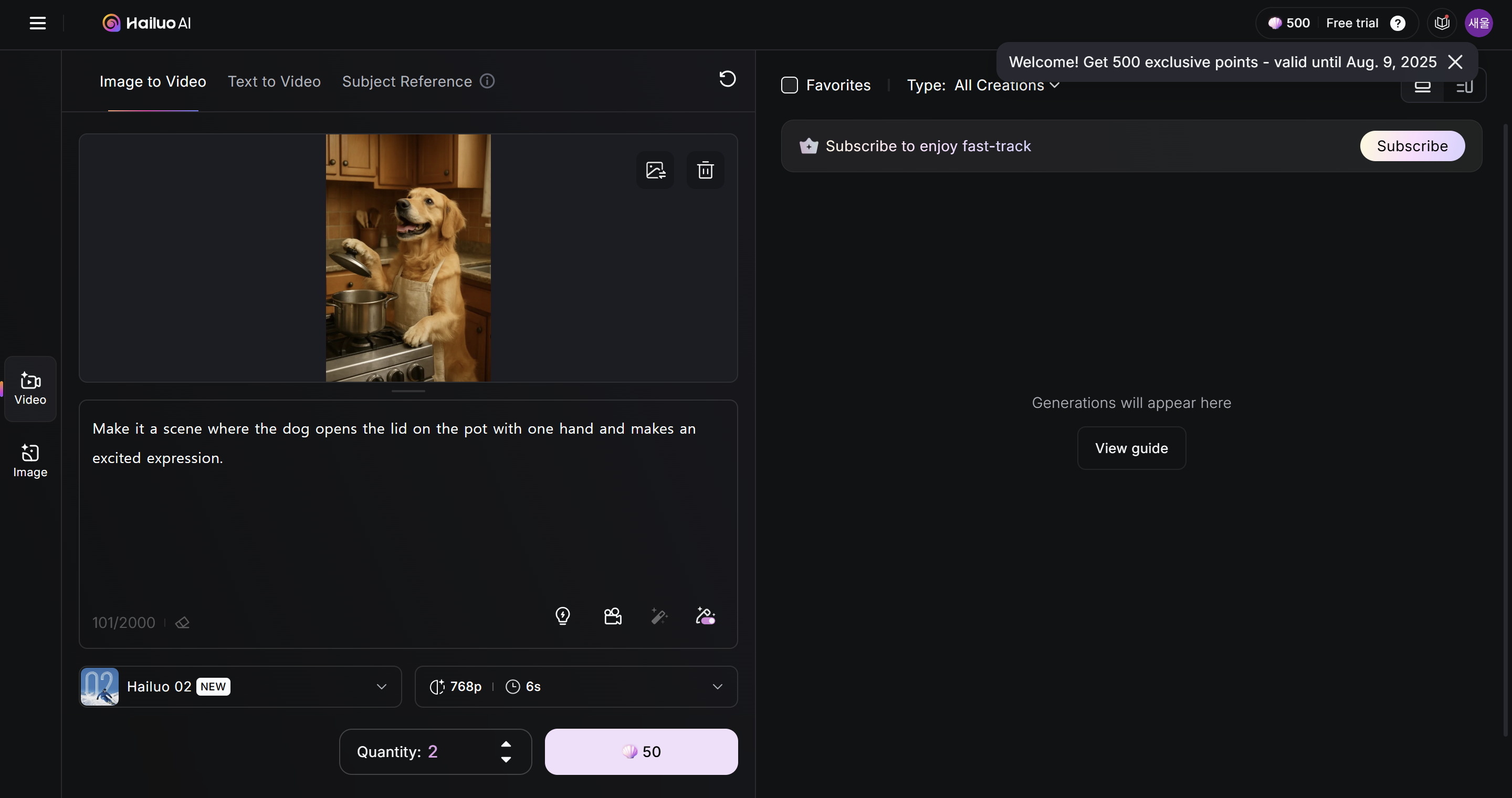Switch to the Subject Reference tab
The width and height of the screenshot is (1512, 798).
407,81
